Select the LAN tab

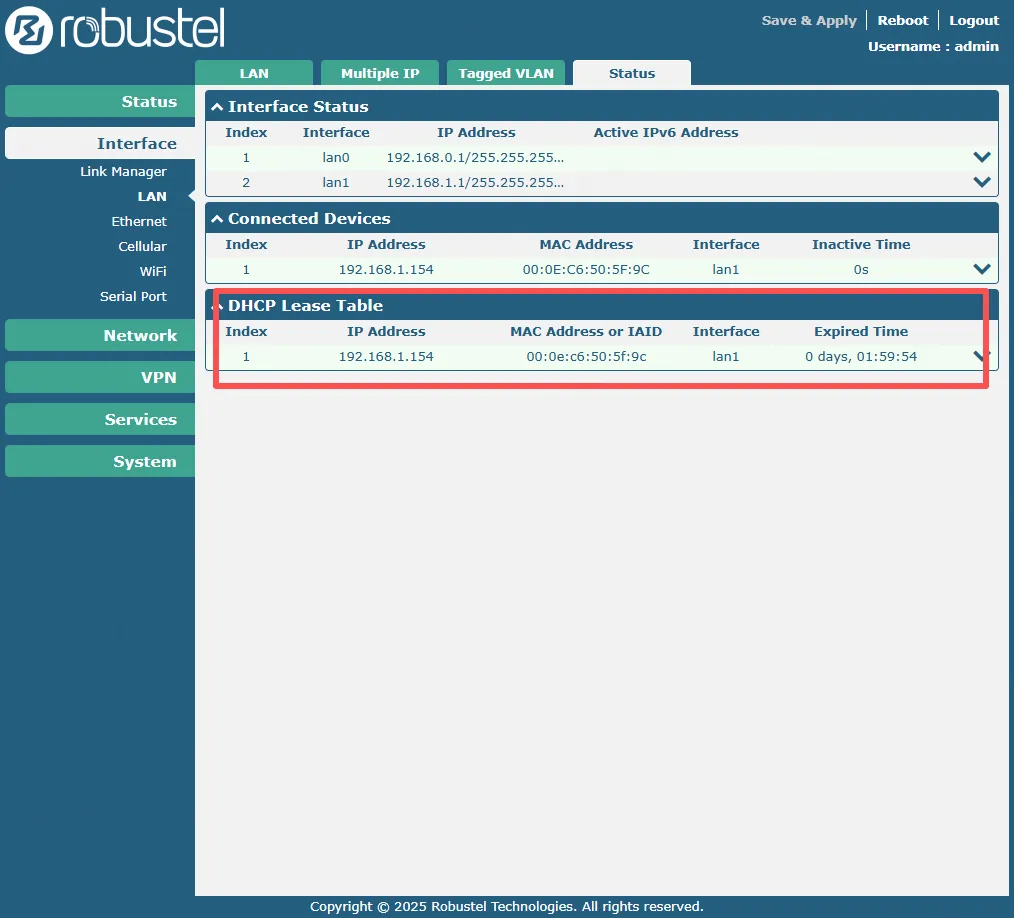[x=254, y=73]
